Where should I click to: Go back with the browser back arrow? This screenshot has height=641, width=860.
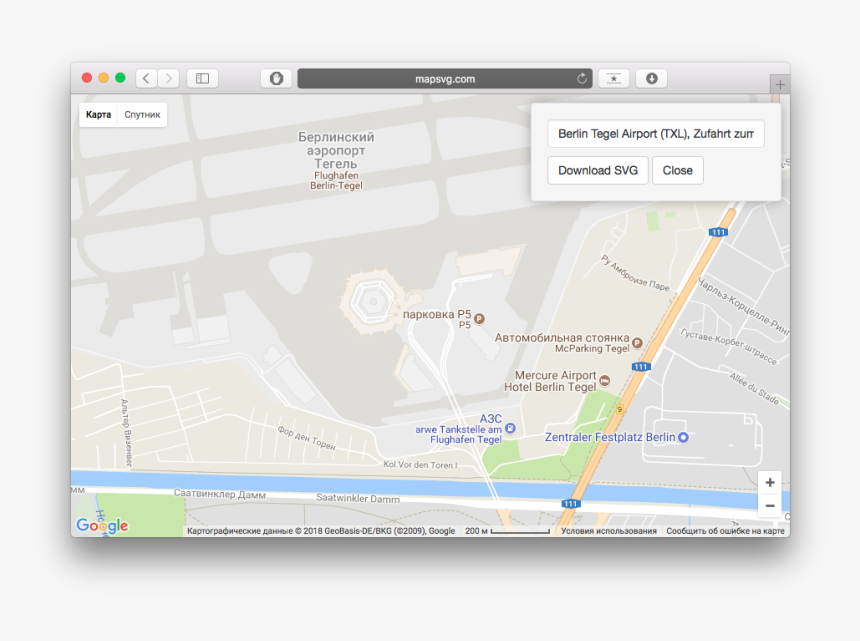click(146, 78)
